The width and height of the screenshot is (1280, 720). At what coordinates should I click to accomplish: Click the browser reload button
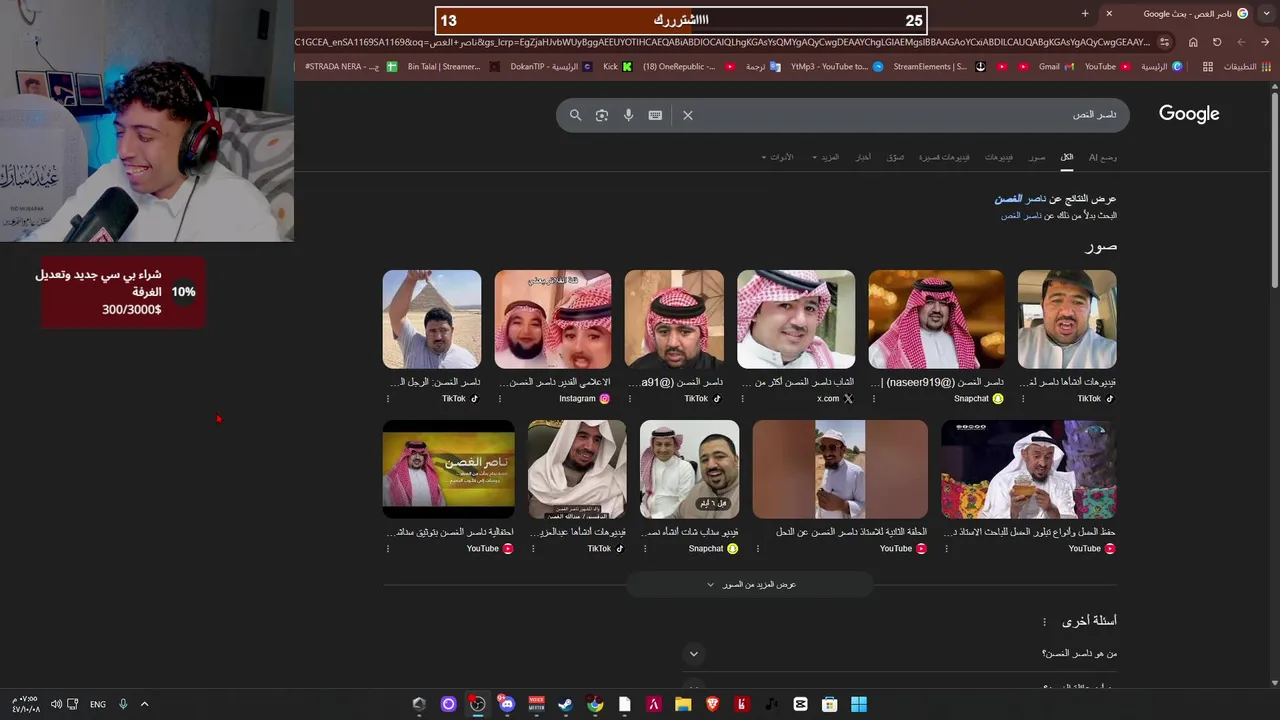(1217, 42)
